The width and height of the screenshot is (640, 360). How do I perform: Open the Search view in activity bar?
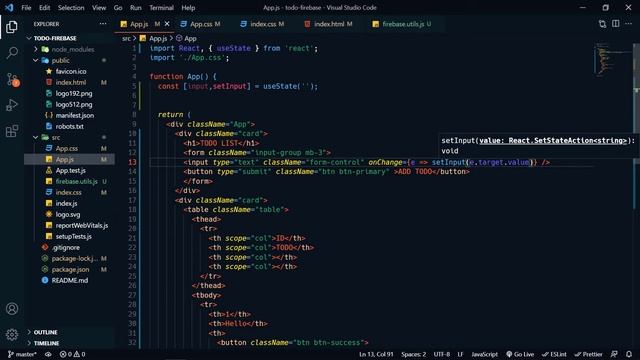coord(12,53)
